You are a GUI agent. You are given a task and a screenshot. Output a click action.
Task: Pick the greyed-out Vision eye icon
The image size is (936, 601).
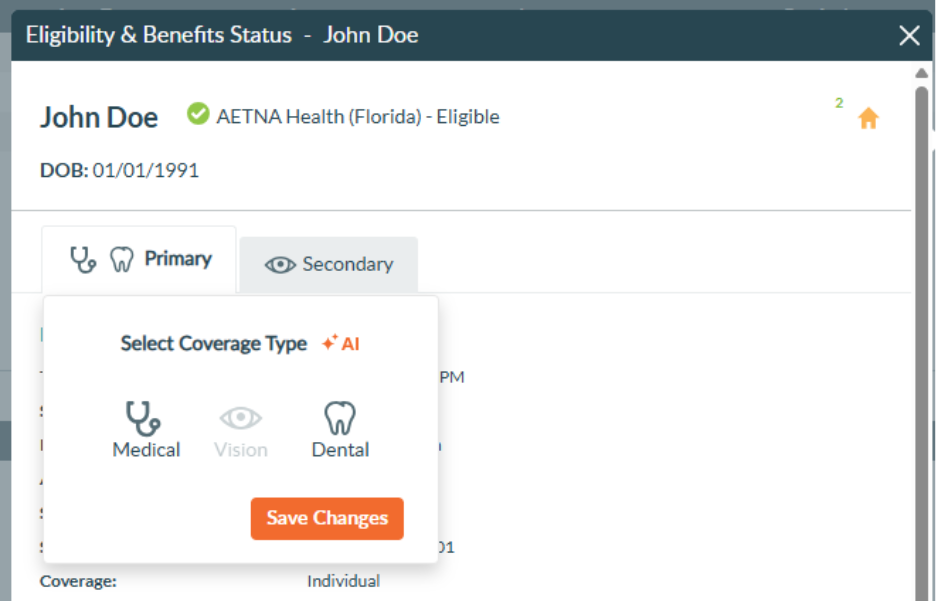241,418
